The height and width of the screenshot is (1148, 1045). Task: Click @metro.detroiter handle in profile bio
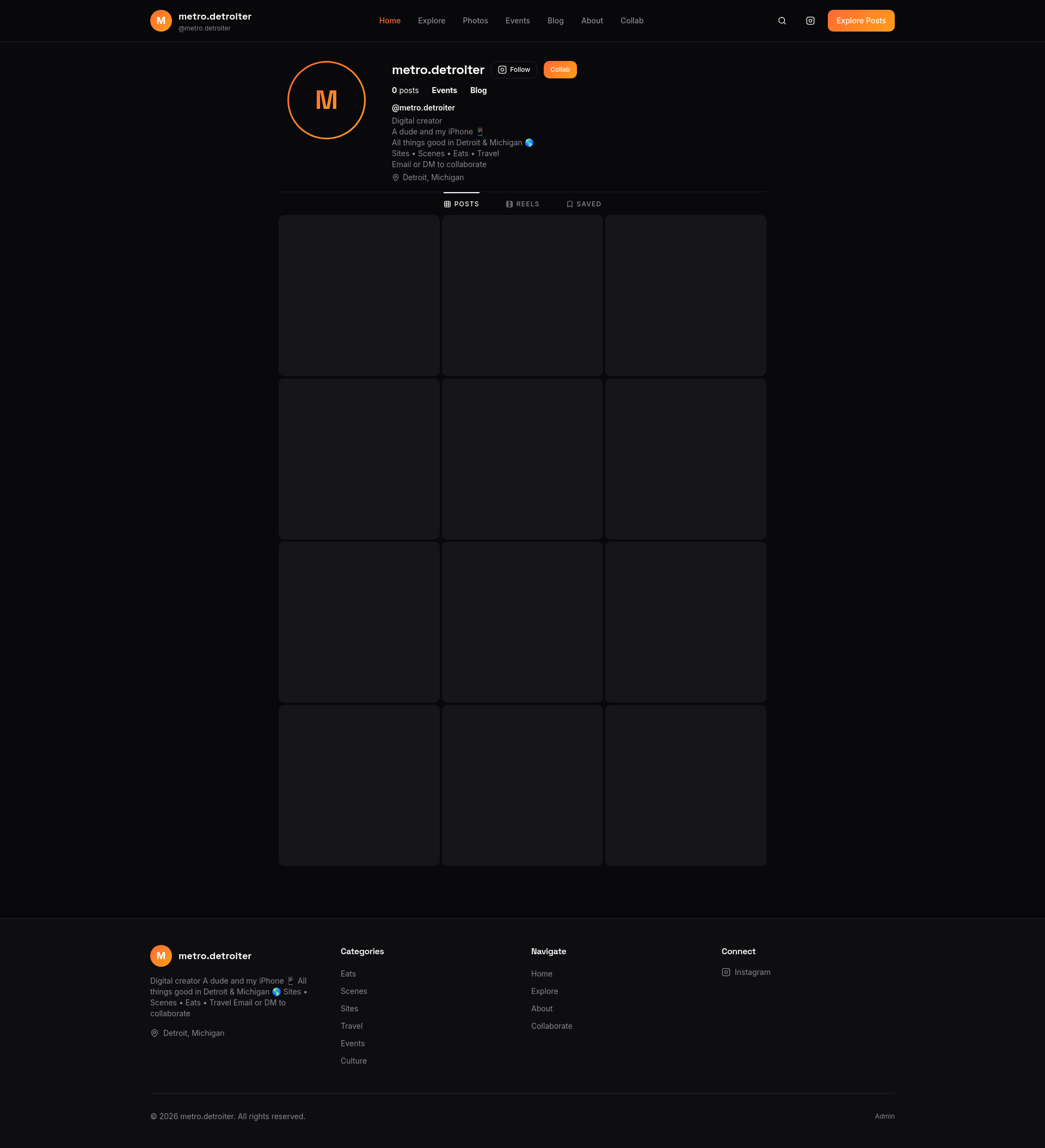(x=423, y=108)
